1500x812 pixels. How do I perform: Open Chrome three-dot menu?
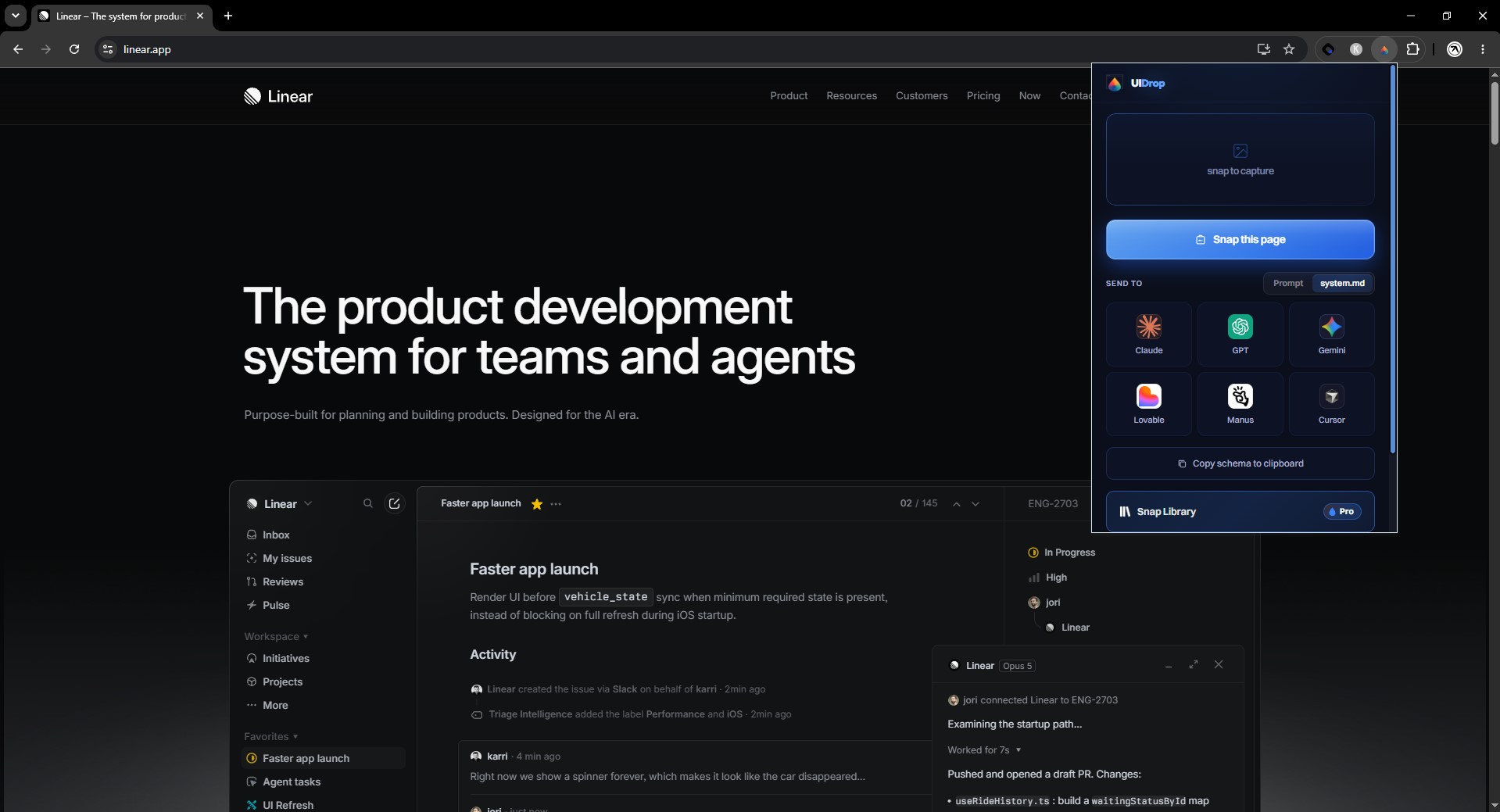[1482, 49]
